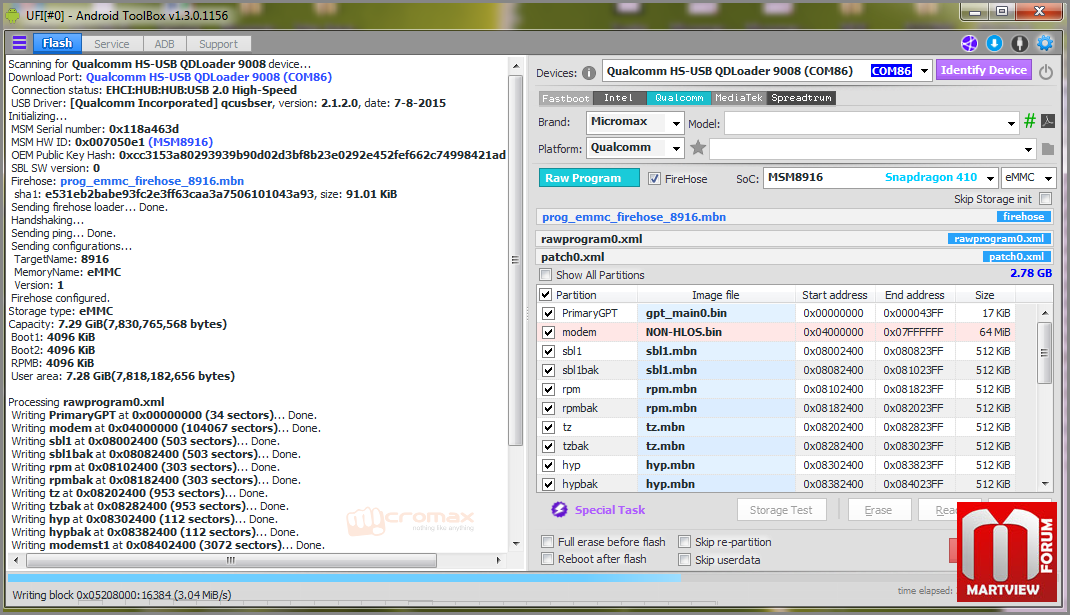
Task: Click the PDF document icon beside Model
Action: (x=1048, y=121)
